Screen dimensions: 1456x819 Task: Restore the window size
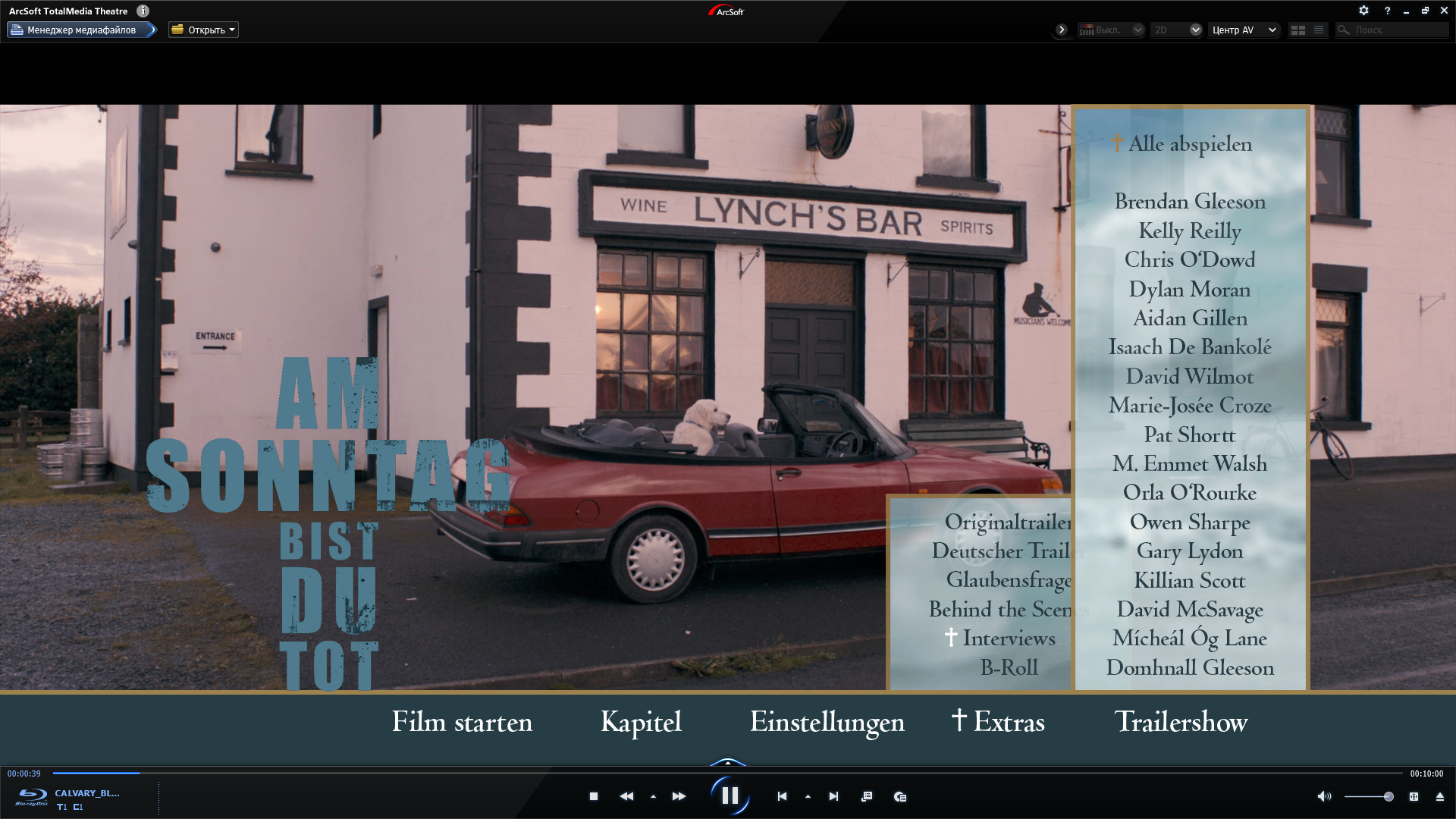pos(1425,11)
